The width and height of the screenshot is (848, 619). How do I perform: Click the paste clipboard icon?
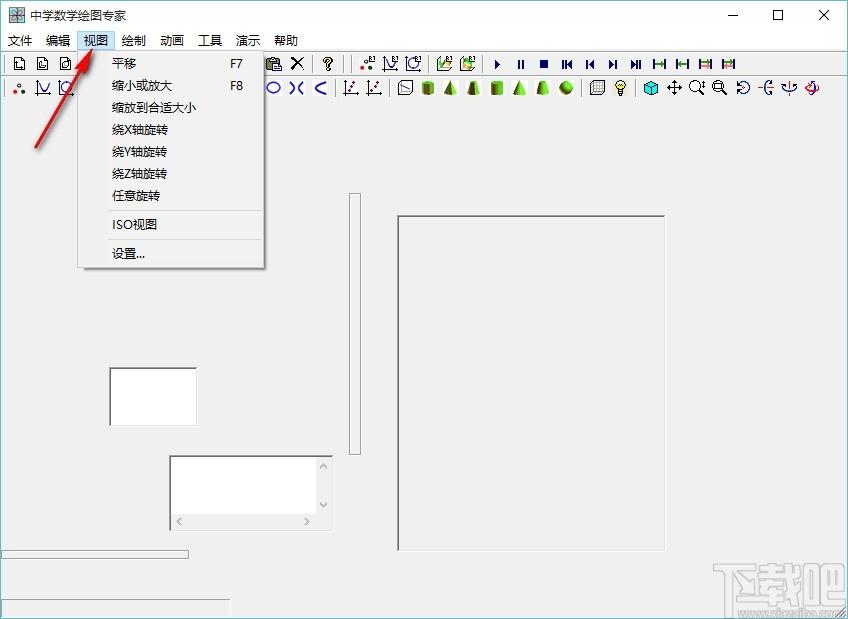[274, 64]
